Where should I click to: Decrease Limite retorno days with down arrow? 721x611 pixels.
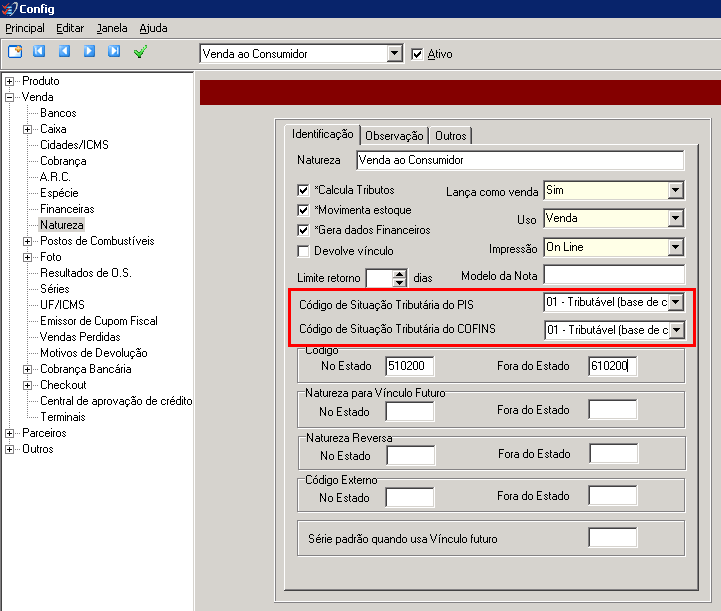coord(400,282)
